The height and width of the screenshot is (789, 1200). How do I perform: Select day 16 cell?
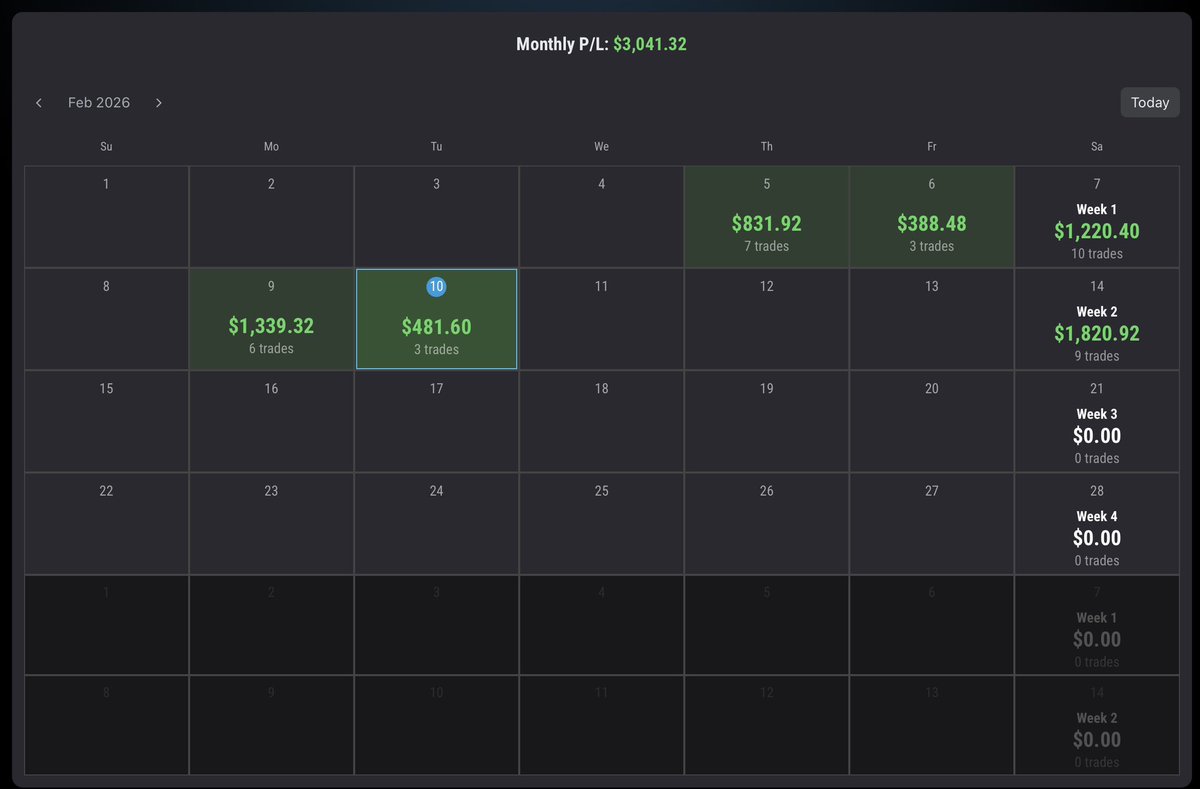(271, 421)
